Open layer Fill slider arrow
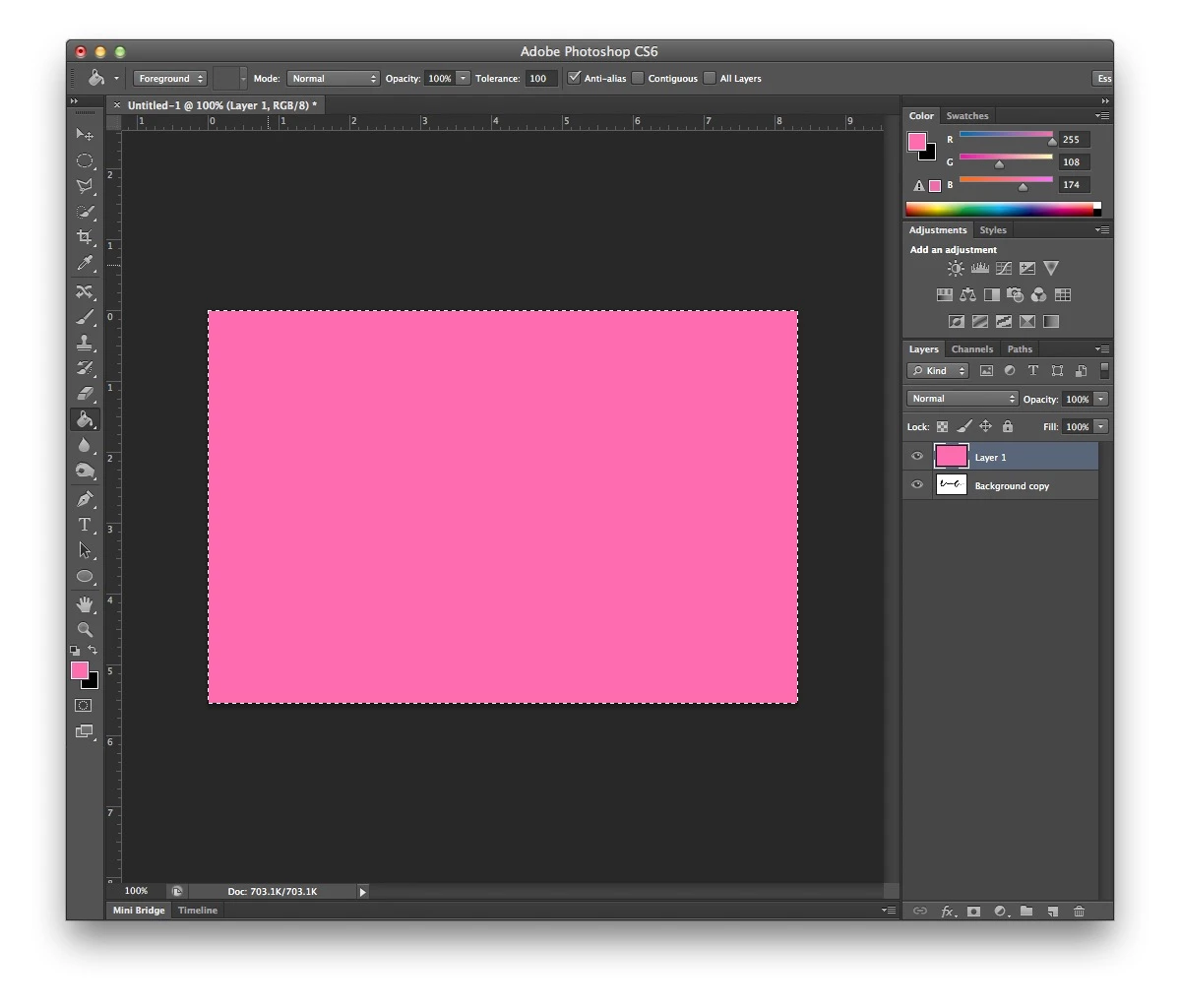1180x1008 pixels. [x=1101, y=427]
